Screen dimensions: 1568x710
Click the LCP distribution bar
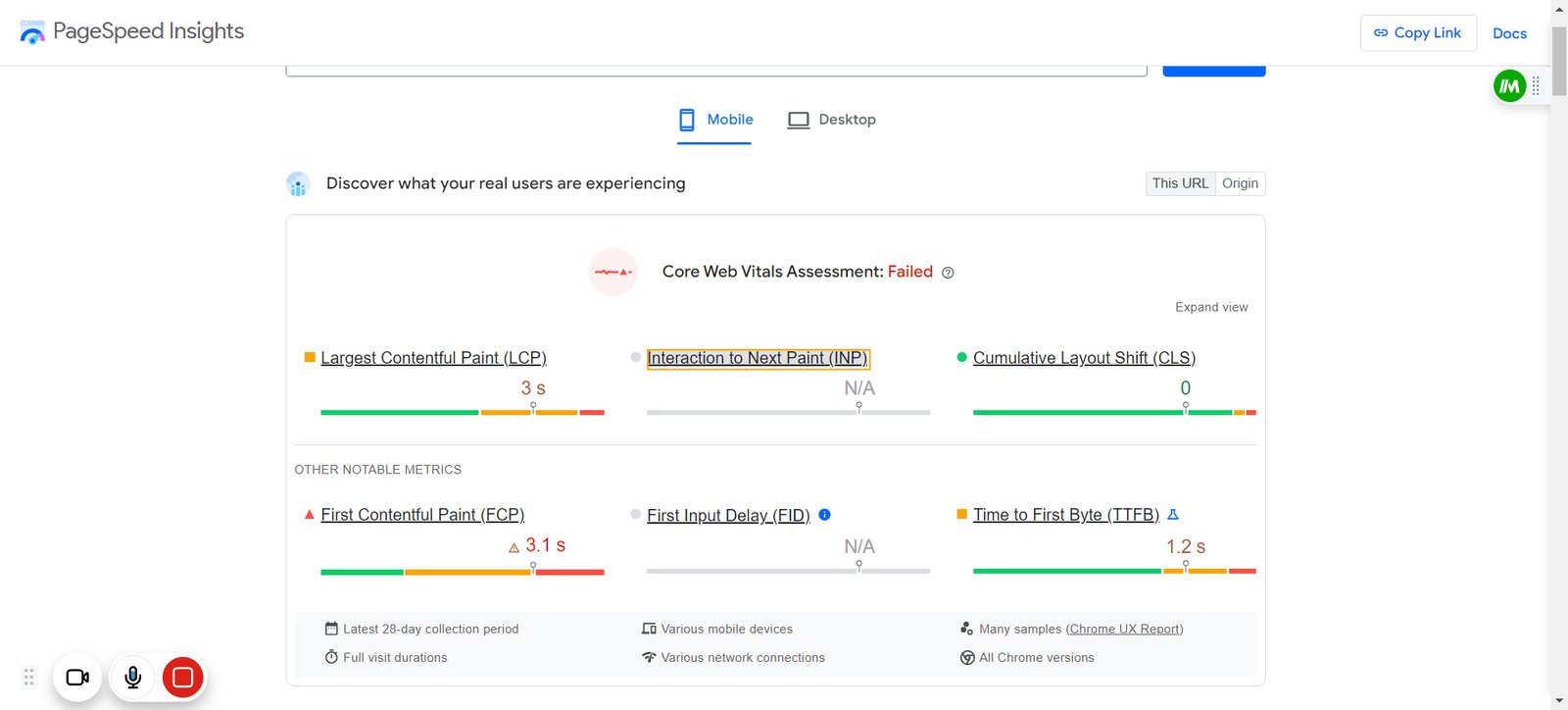click(463, 413)
